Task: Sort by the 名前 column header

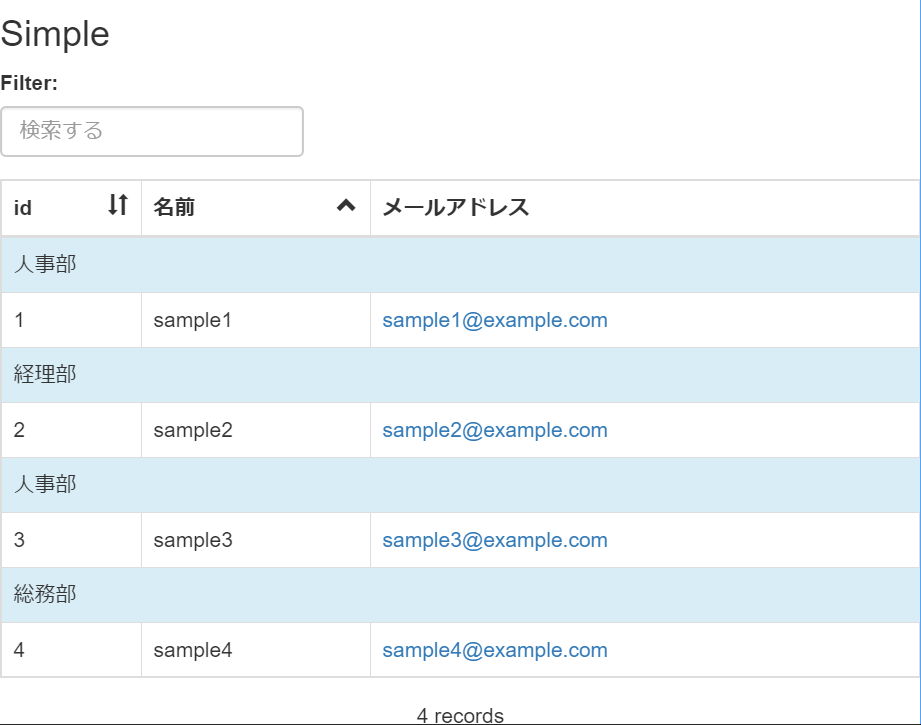Action: [256, 208]
